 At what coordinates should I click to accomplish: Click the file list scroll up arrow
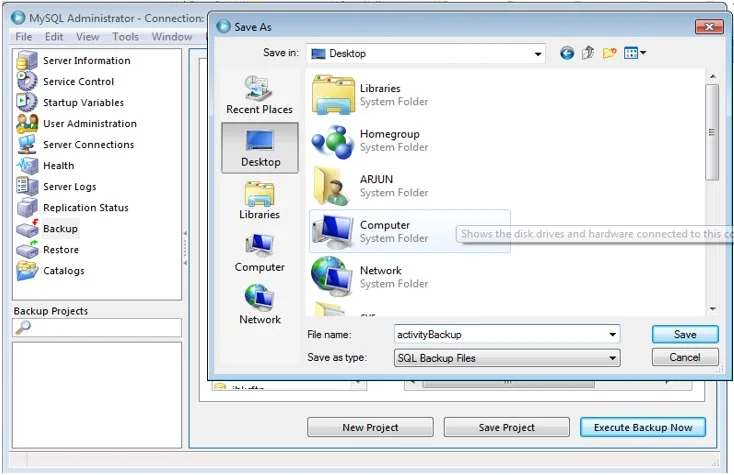tap(712, 76)
